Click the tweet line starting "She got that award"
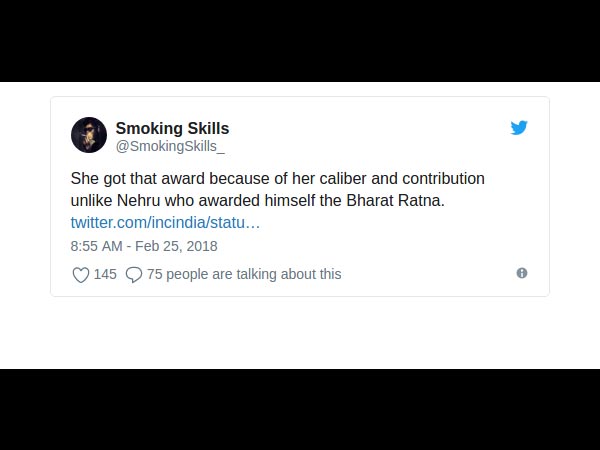This screenshot has width=600, height=450. (277, 179)
